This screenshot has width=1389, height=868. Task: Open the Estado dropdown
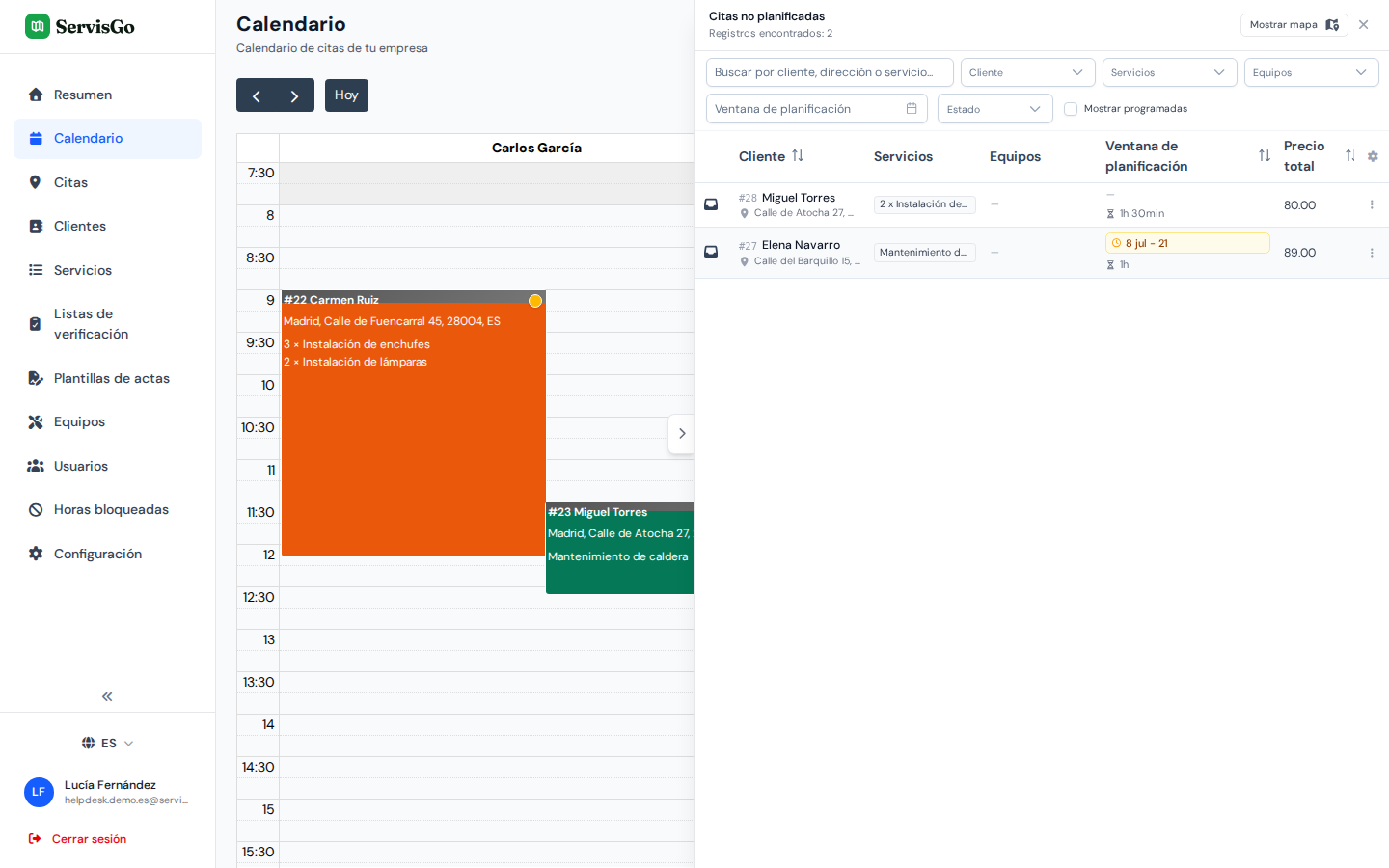[x=995, y=109]
